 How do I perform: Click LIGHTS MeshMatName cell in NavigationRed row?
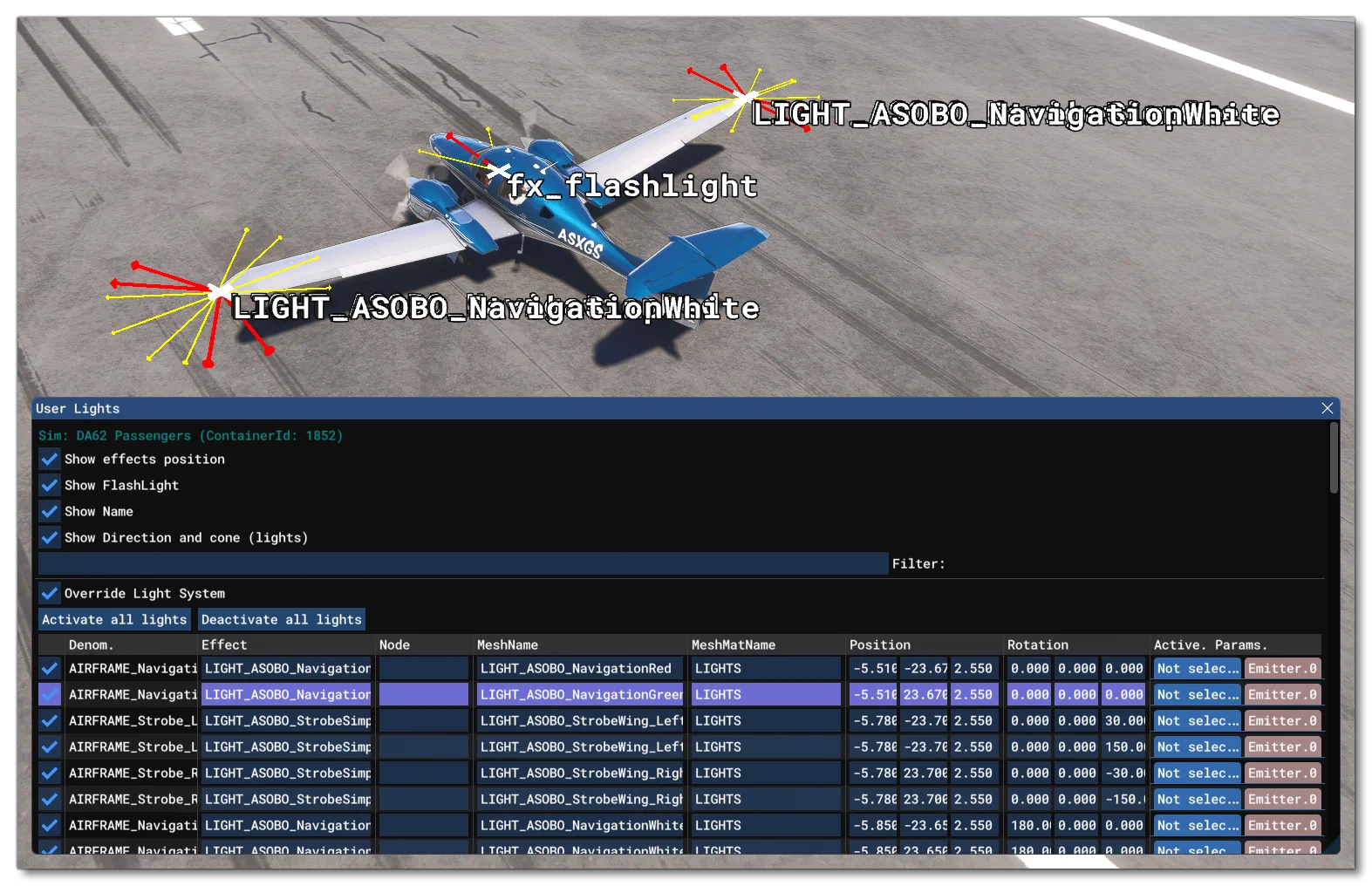click(x=767, y=668)
